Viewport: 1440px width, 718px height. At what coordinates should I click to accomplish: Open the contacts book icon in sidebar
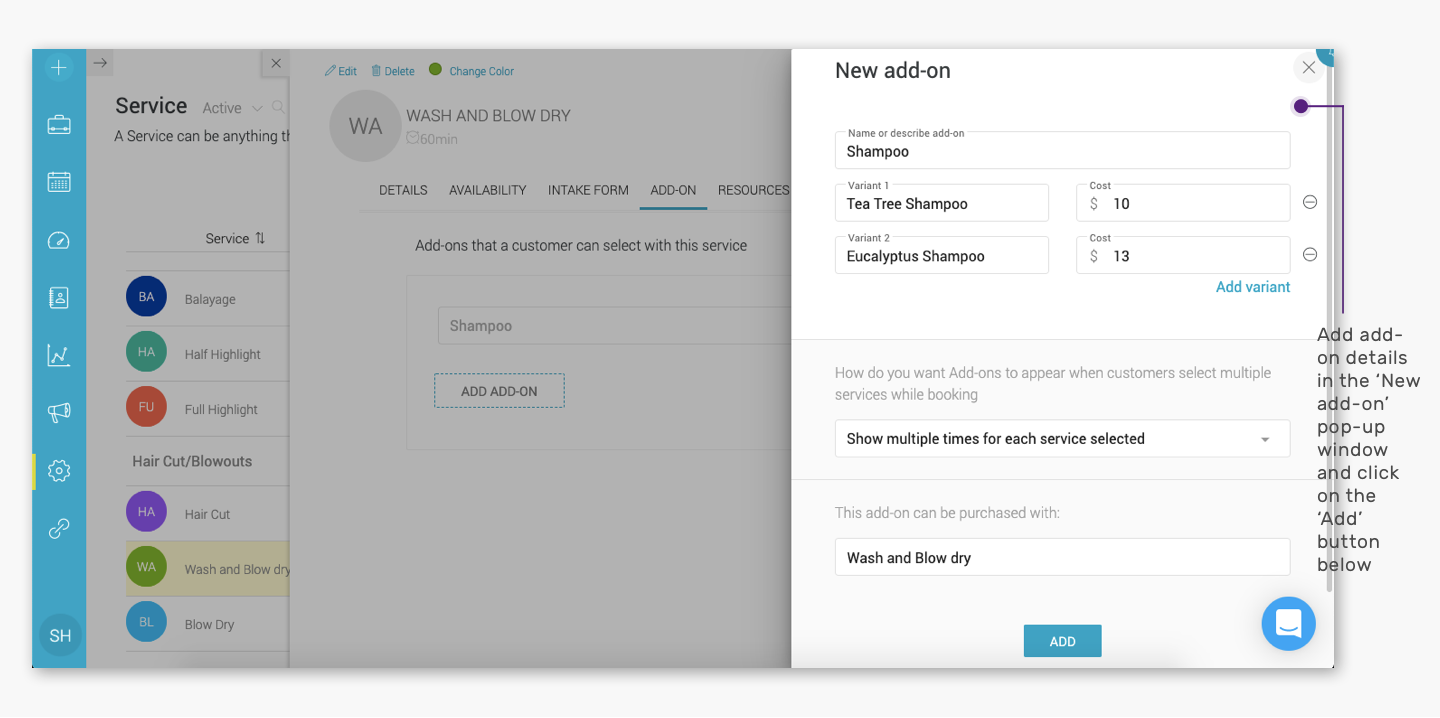tap(59, 297)
